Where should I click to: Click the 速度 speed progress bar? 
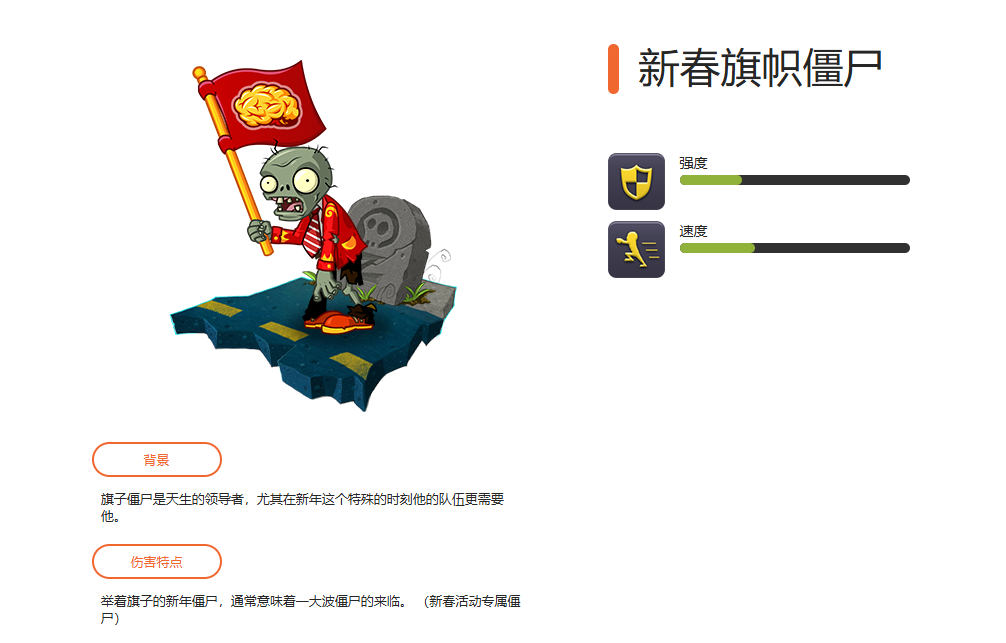[794, 248]
